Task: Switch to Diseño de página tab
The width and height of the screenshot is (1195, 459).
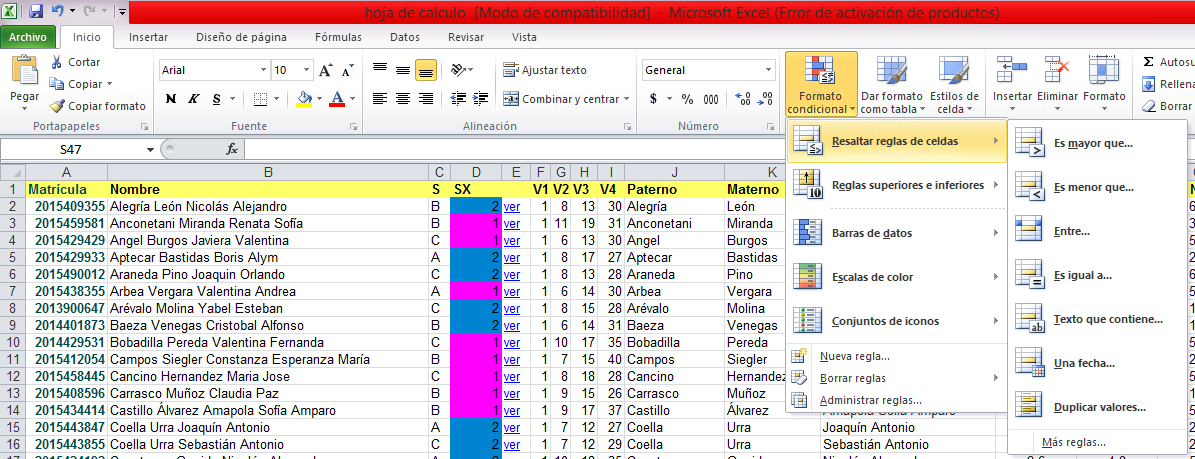Action: 241,37
